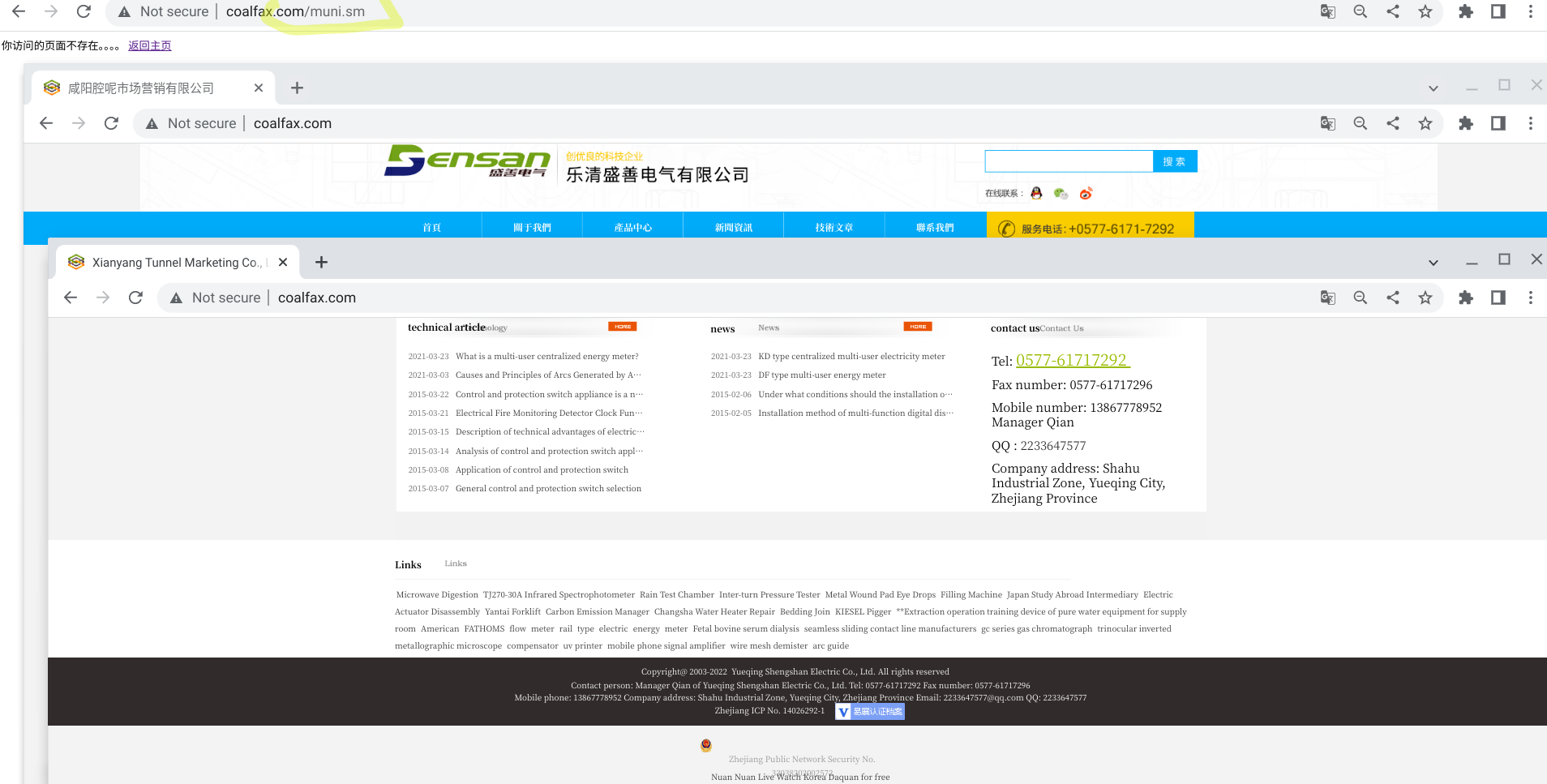1547x784 pixels.
Task: Toggle side panel icon in topmost toolbar
Action: coord(1498,11)
